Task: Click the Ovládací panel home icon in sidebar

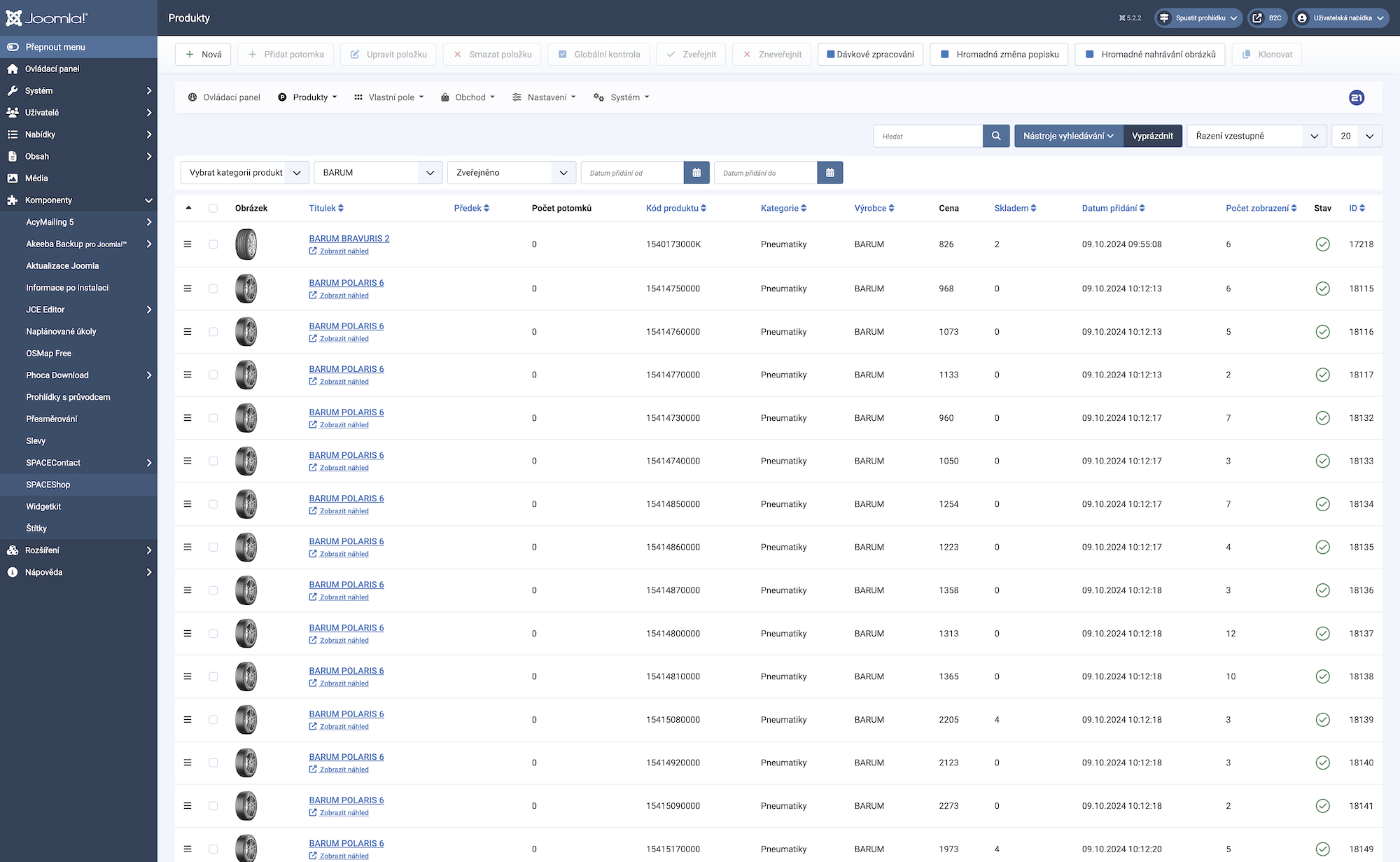Action: tap(13, 69)
